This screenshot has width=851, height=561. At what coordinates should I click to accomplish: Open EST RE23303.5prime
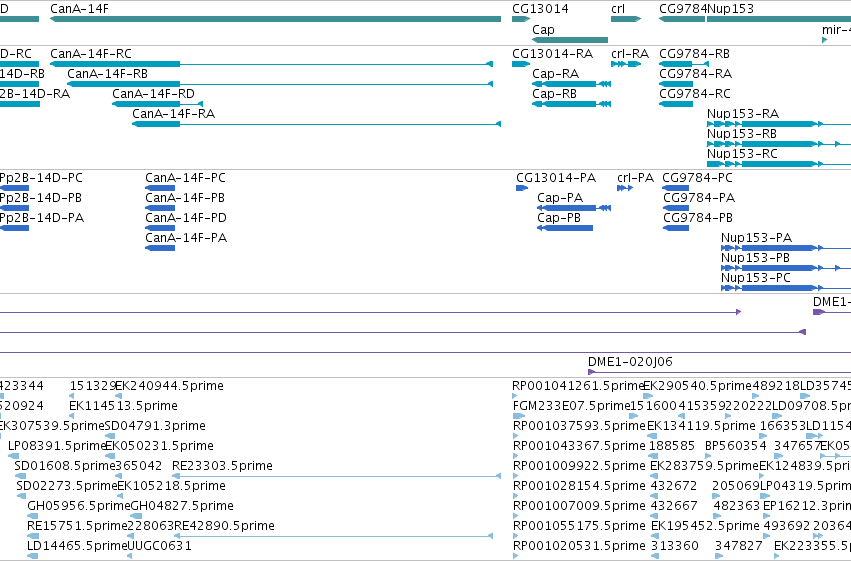tap(222, 466)
